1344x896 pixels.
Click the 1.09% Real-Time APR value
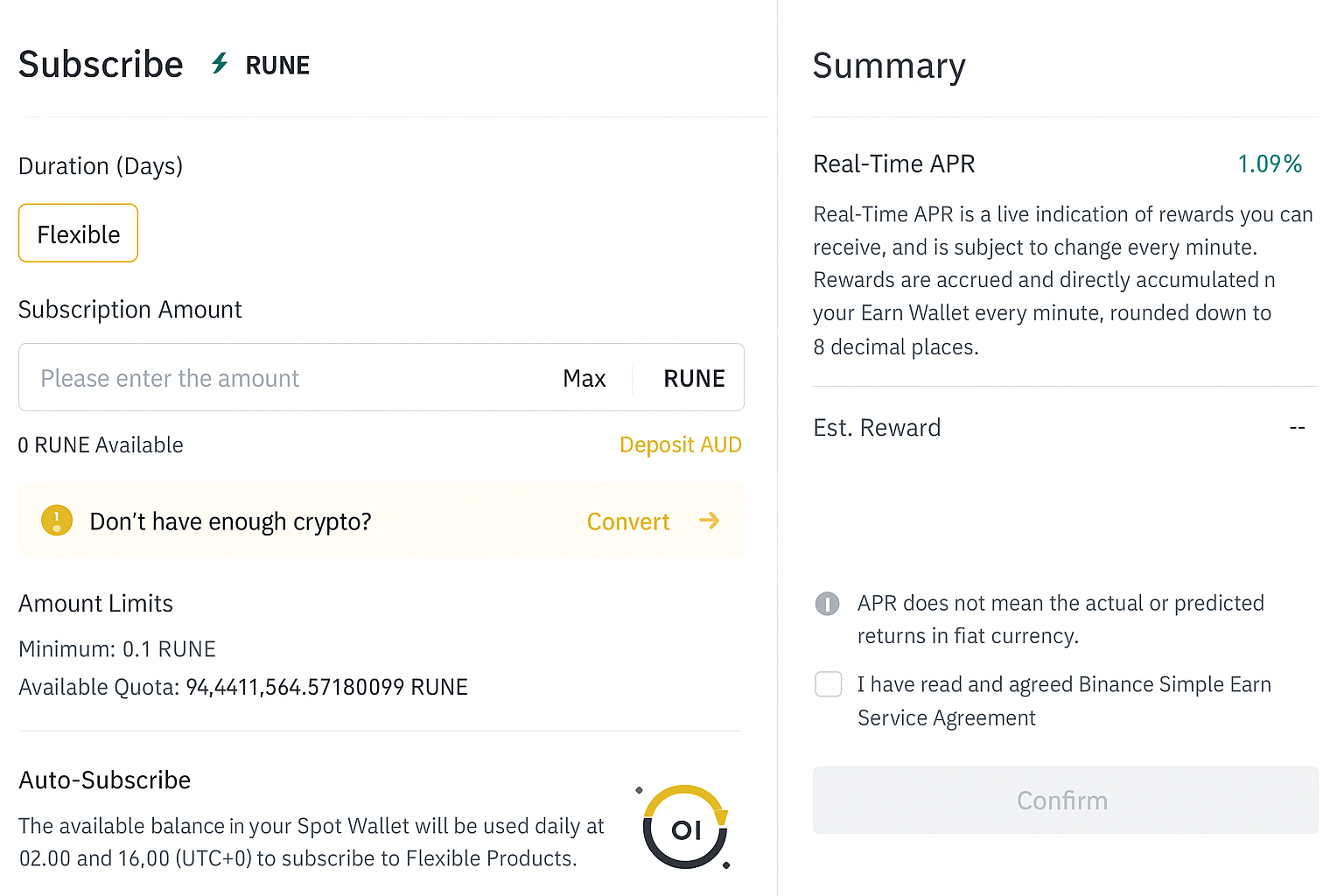pyautogui.click(x=1270, y=164)
